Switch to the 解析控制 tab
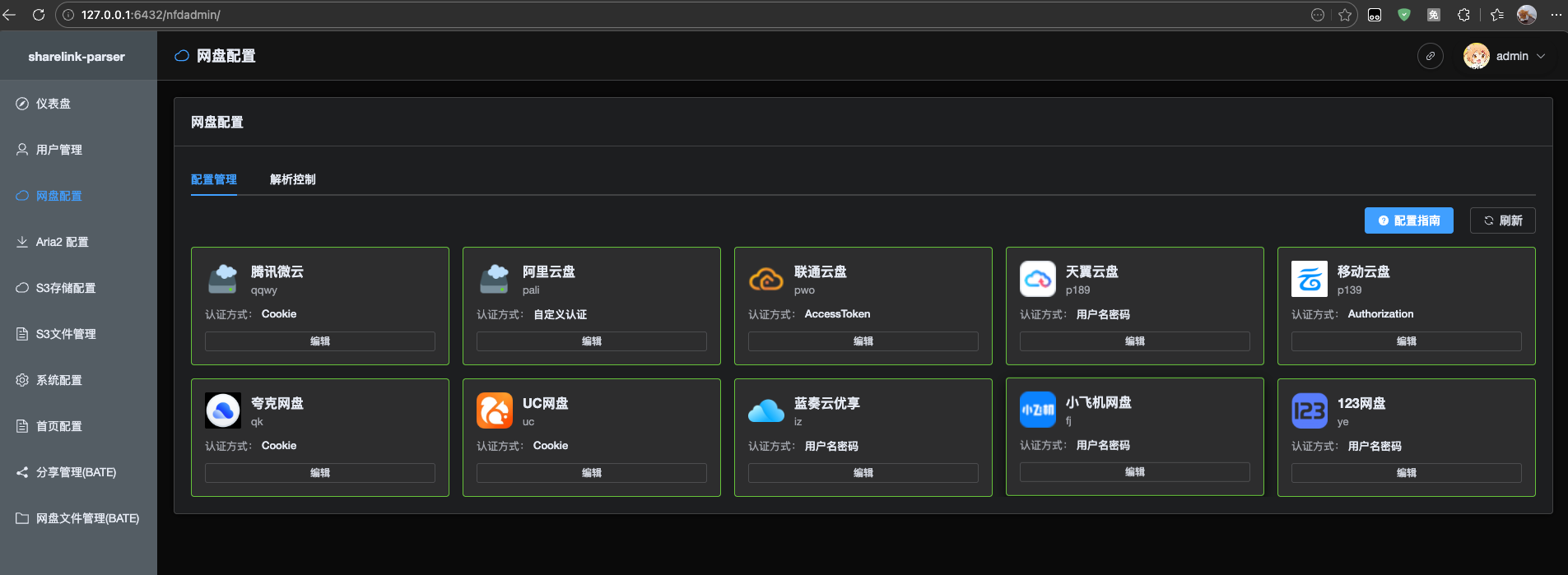 click(x=292, y=179)
